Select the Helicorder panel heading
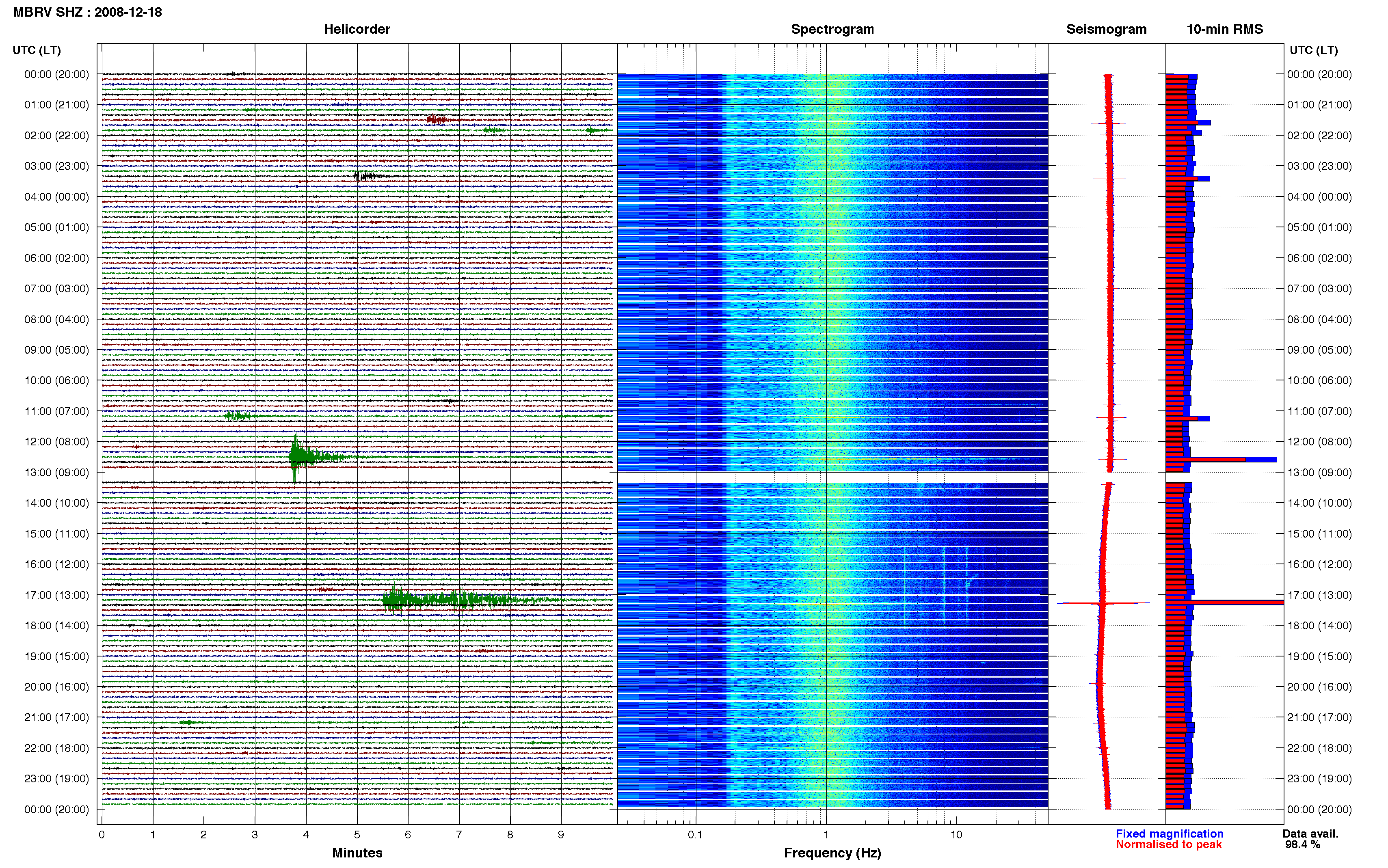The image size is (1388, 868). click(357, 29)
